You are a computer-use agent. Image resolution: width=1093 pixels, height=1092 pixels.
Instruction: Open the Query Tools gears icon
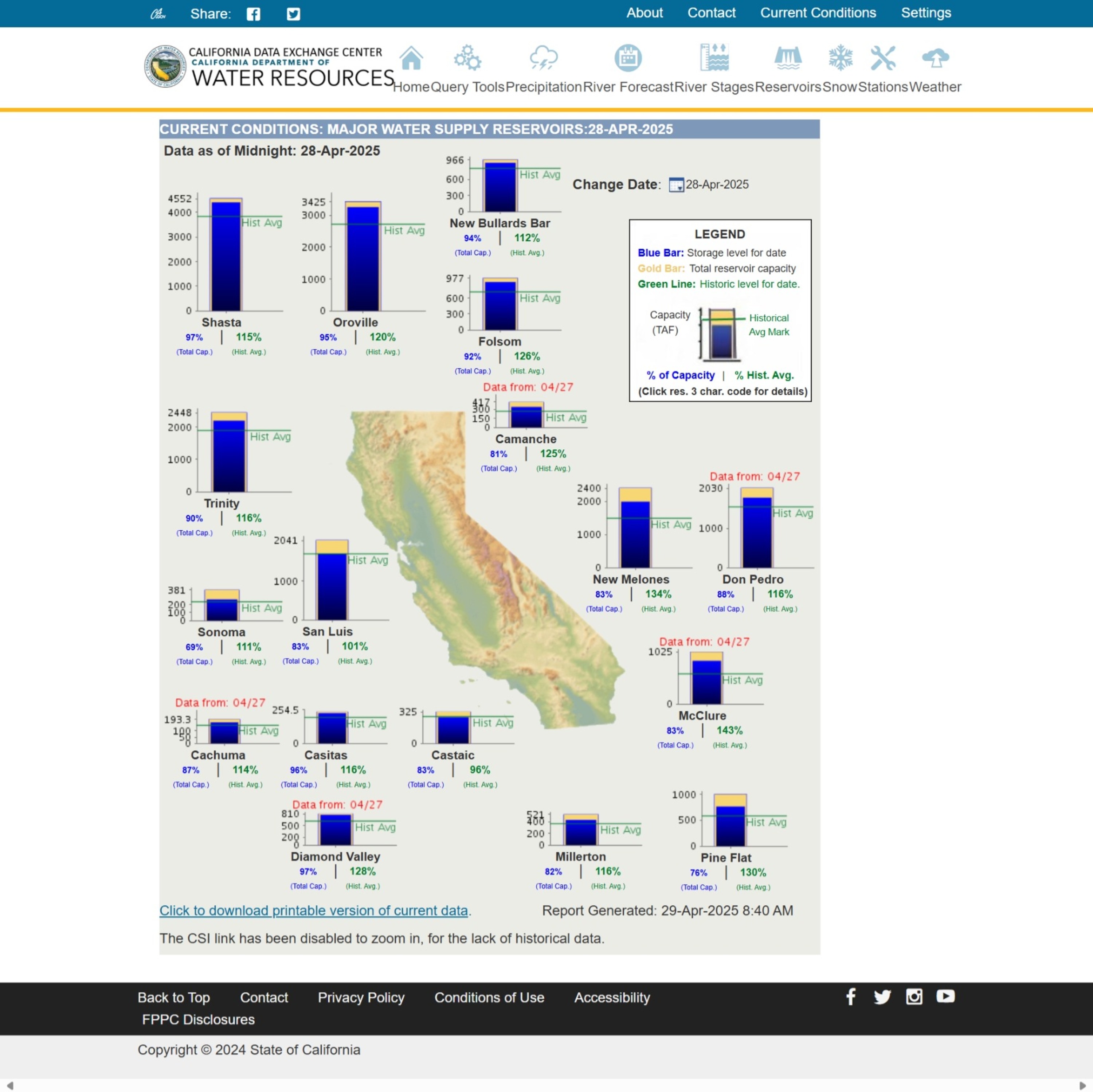pos(467,58)
